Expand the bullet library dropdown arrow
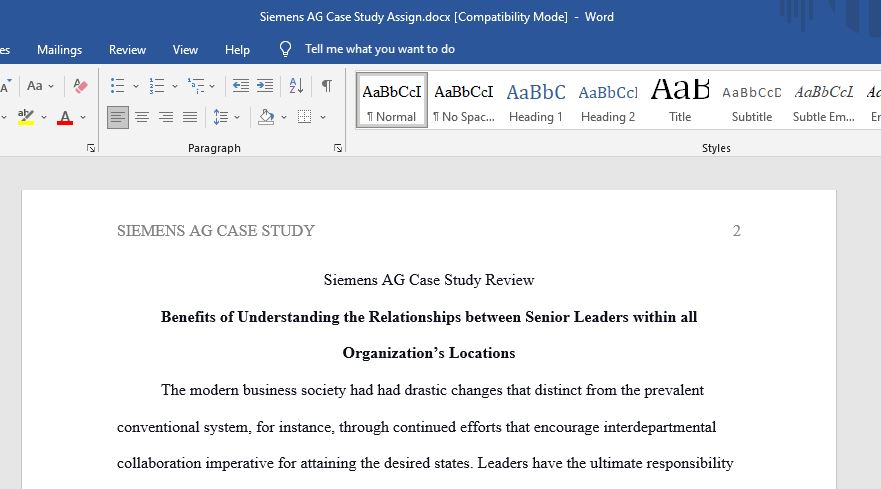This screenshot has width=881, height=489. [135, 87]
